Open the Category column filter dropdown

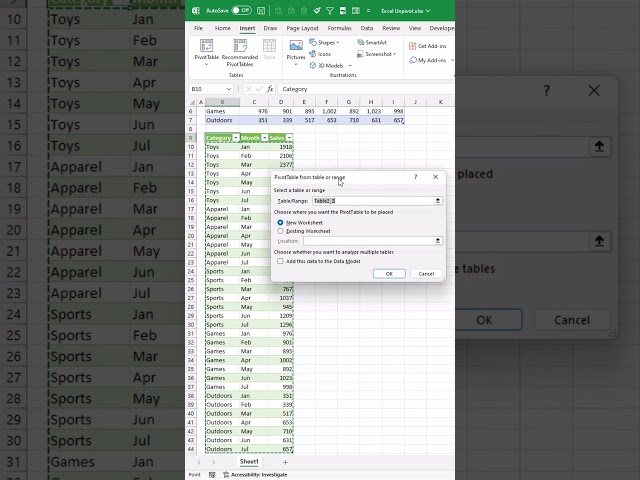click(x=236, y=138)
